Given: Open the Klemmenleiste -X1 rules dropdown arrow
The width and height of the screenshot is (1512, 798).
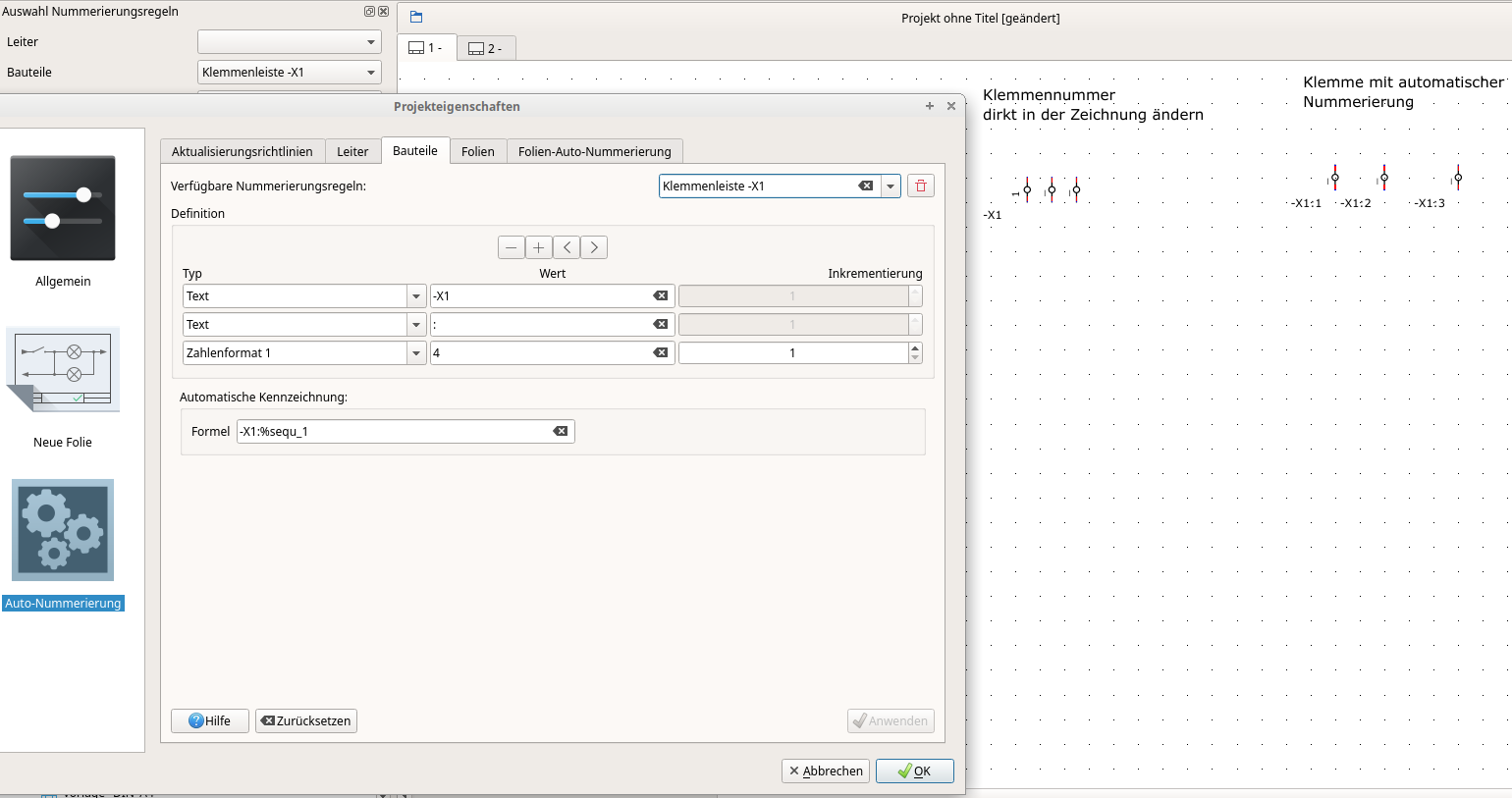Looking at the screenshot, I should point(891,186).
